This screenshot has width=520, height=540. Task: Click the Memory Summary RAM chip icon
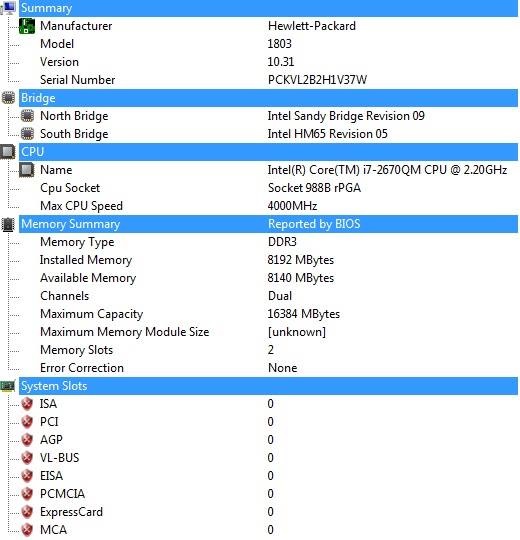8,224
